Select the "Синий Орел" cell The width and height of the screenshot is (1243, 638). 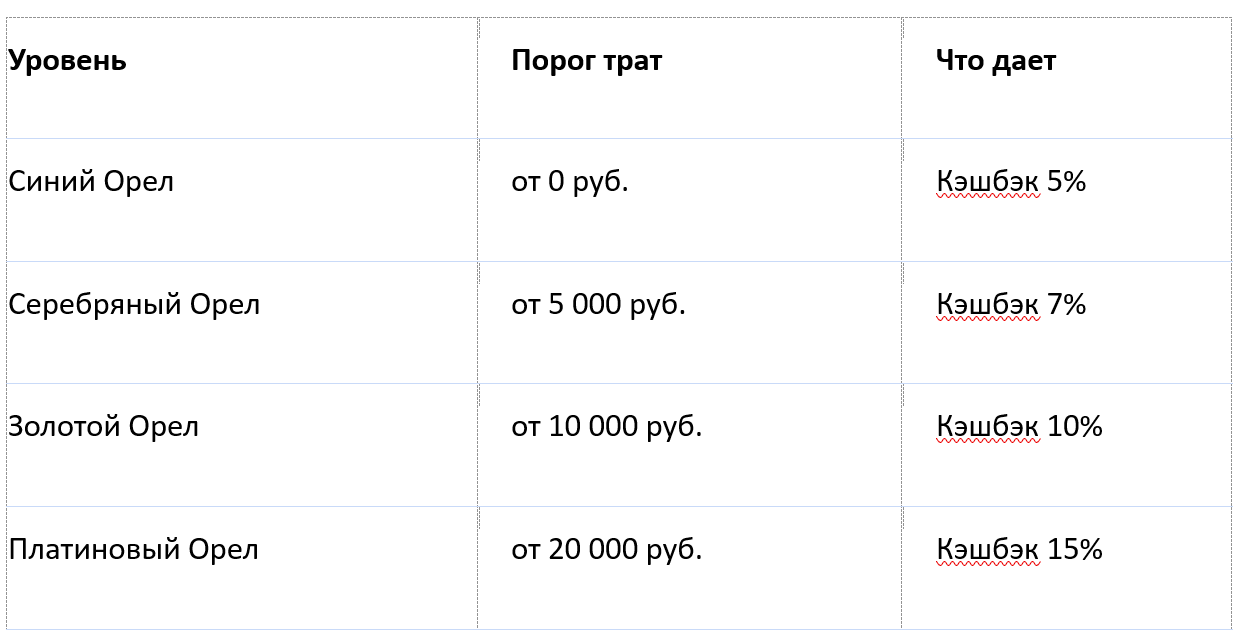pyautogui.click(x=91, y=182)
